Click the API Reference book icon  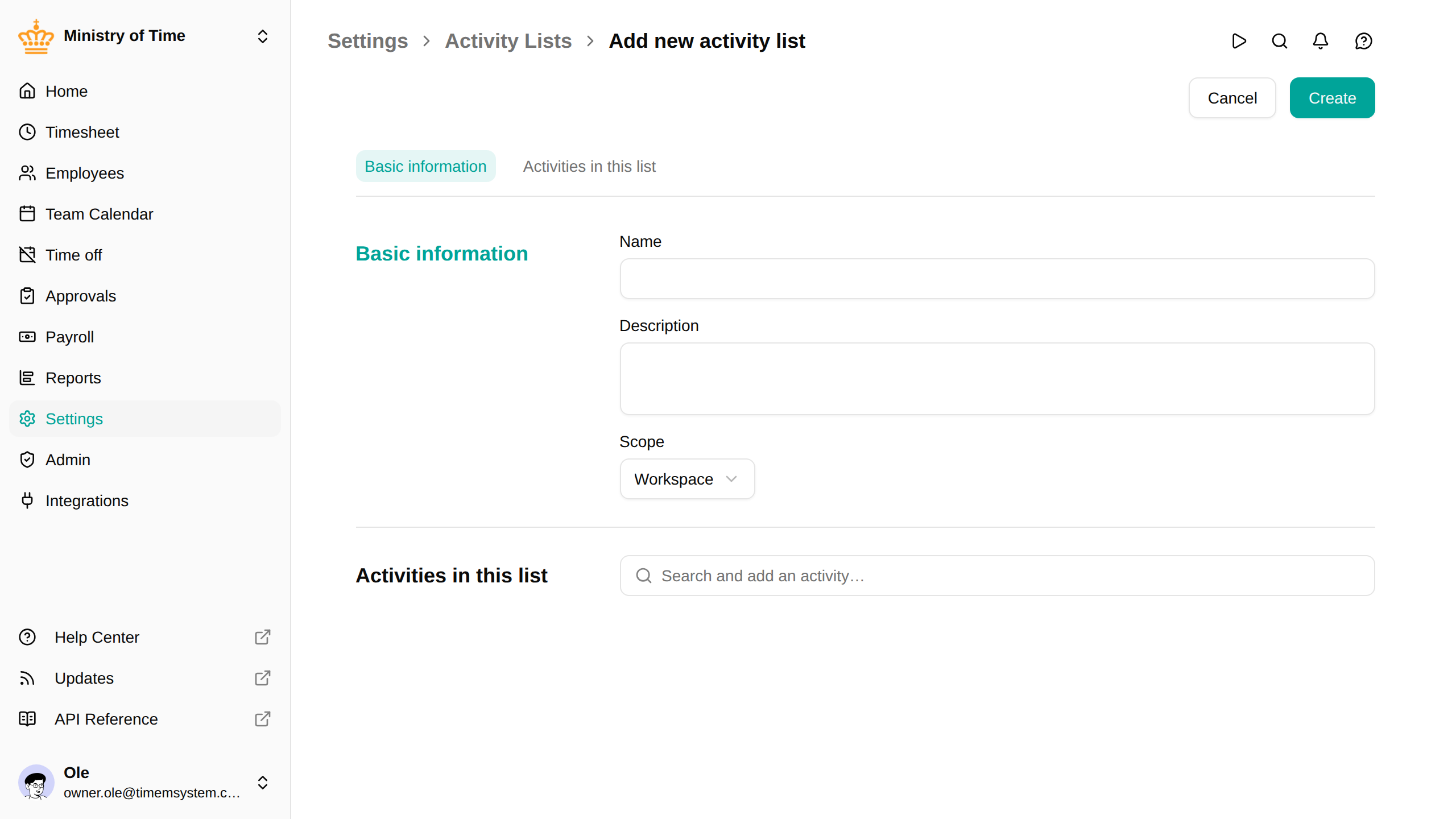point(27,719)
